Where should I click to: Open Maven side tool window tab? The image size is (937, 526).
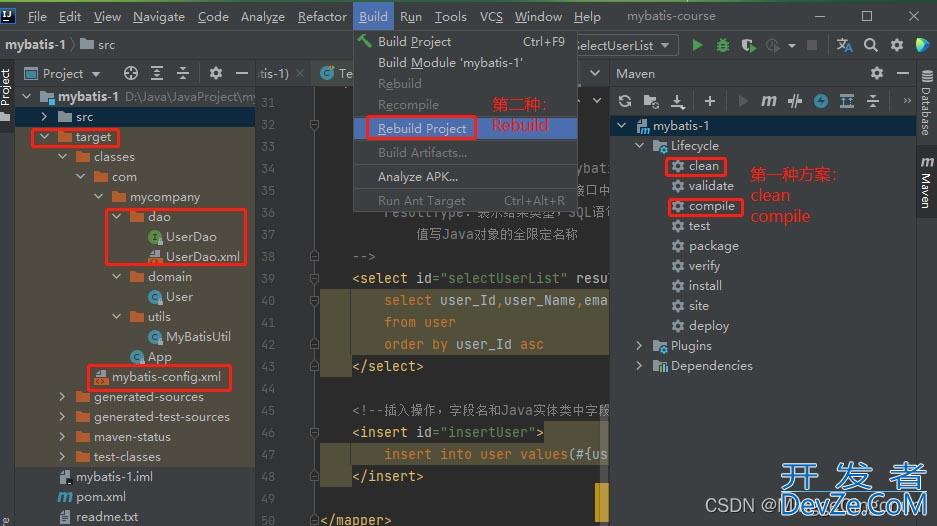926,182
